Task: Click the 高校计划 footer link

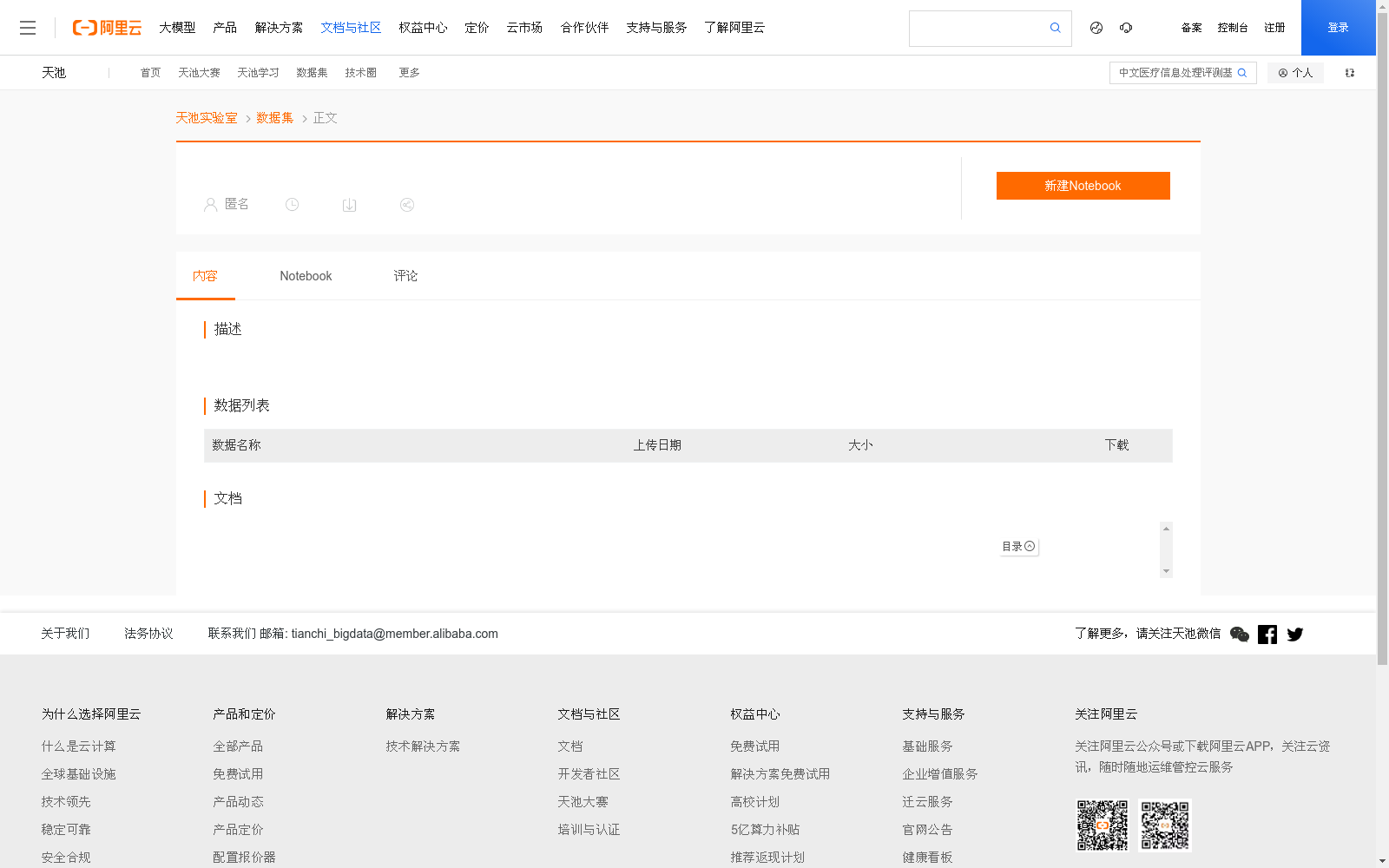Action: pyautogui.click(x=754, y=802)
